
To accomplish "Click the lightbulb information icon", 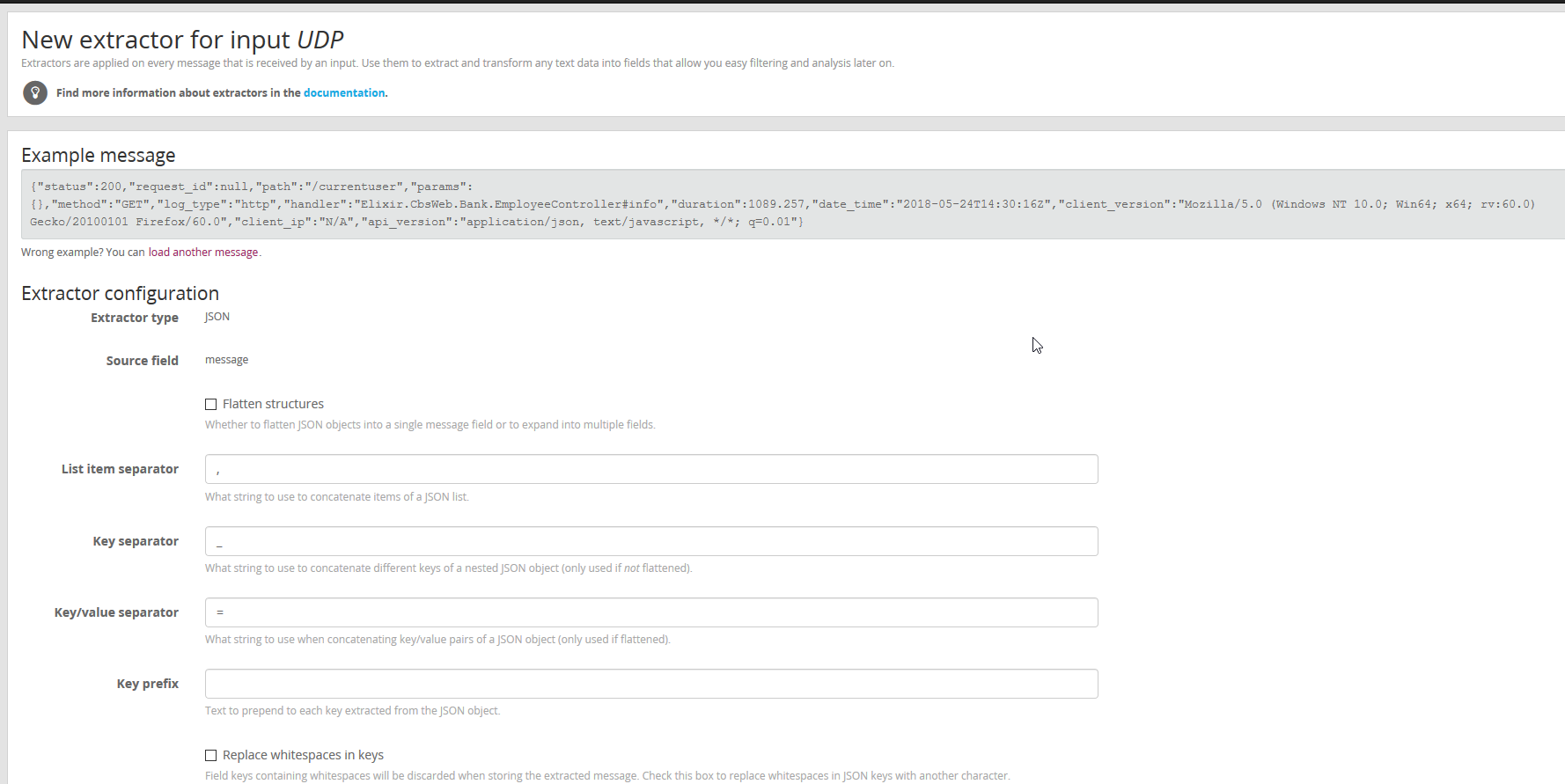I will 35,92.
